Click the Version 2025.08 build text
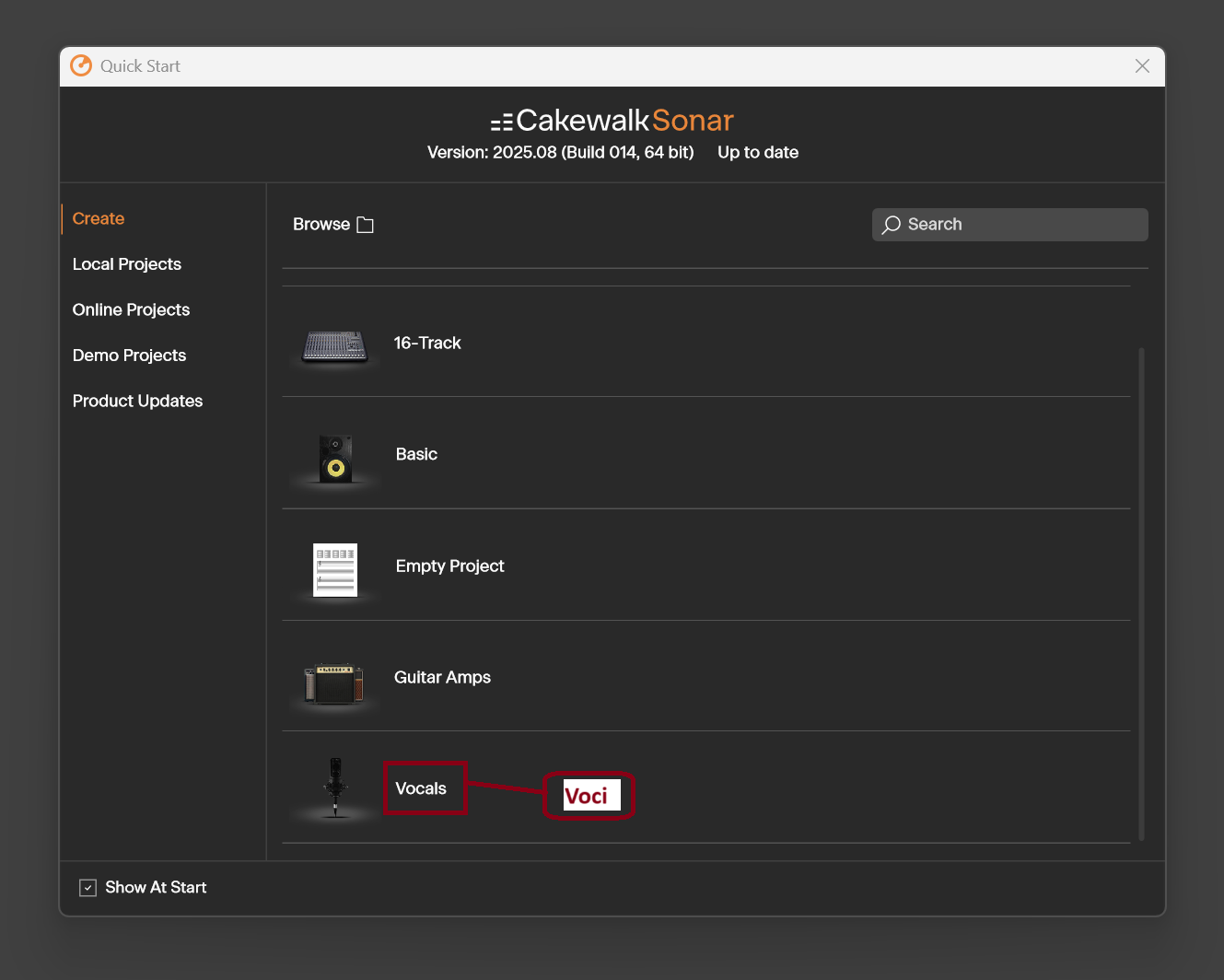The height and width of the screenshot is (980, 1224). click(x=560, y=153)
